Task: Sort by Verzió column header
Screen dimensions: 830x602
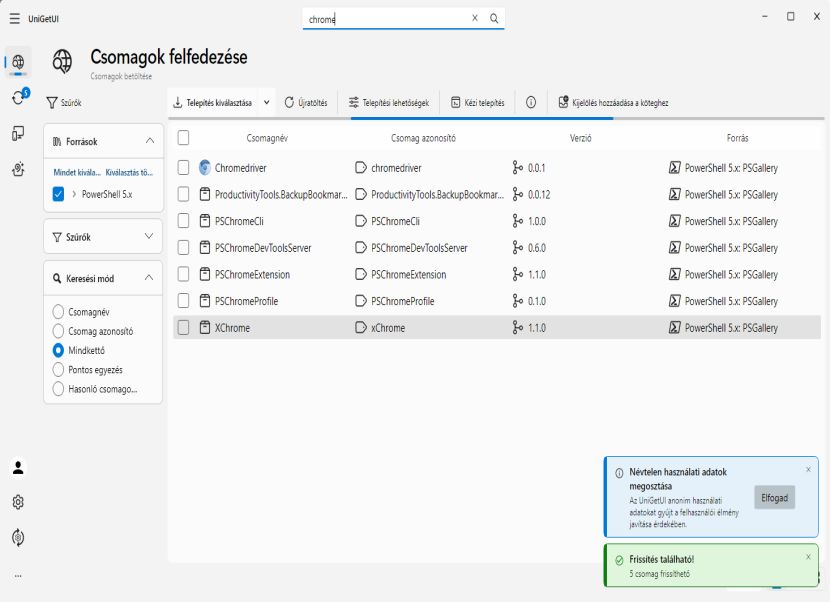Action: (581, 138)
